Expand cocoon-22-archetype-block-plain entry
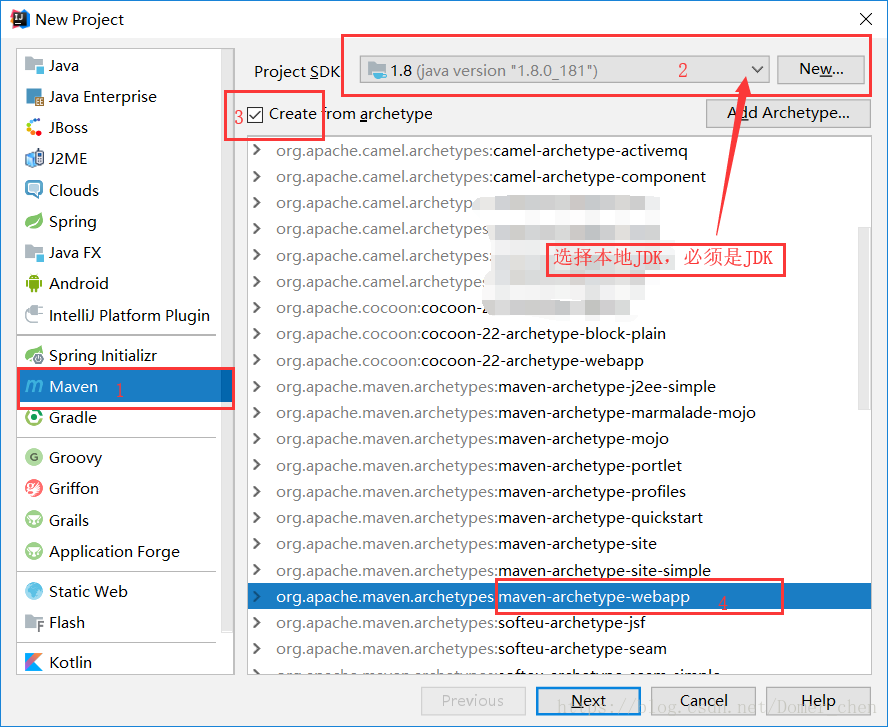The height and width of the screenshot is (727, 888). pyautogui.click(x=257, y=333)
